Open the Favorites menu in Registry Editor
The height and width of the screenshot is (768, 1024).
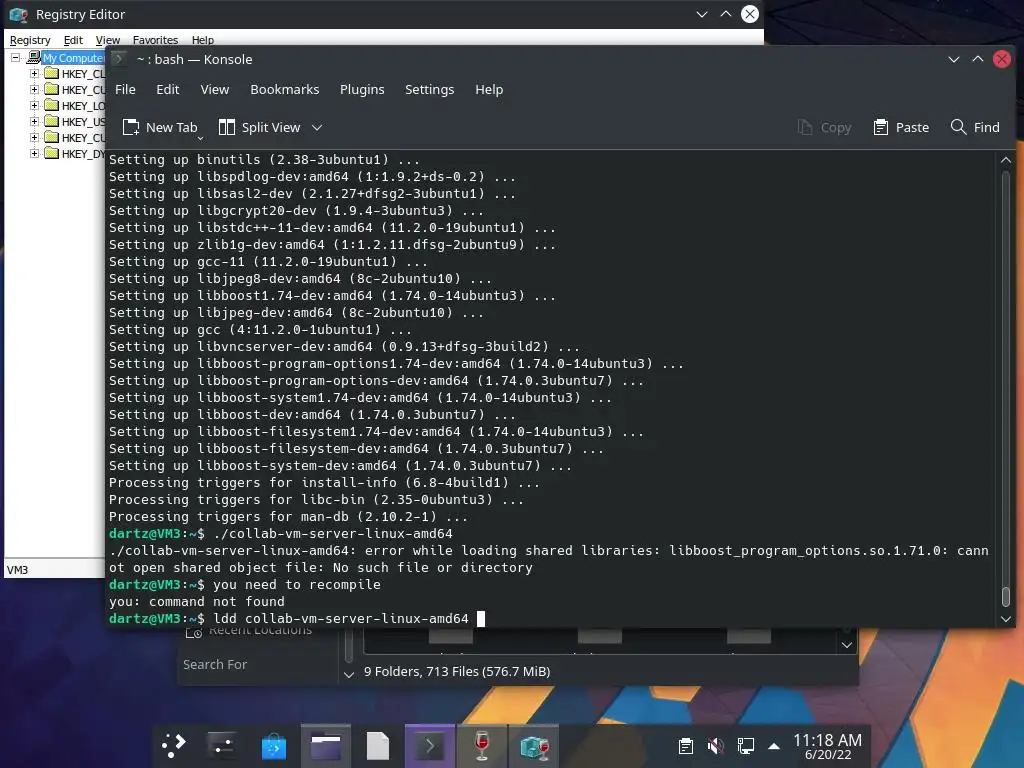(x=155, y=40)
